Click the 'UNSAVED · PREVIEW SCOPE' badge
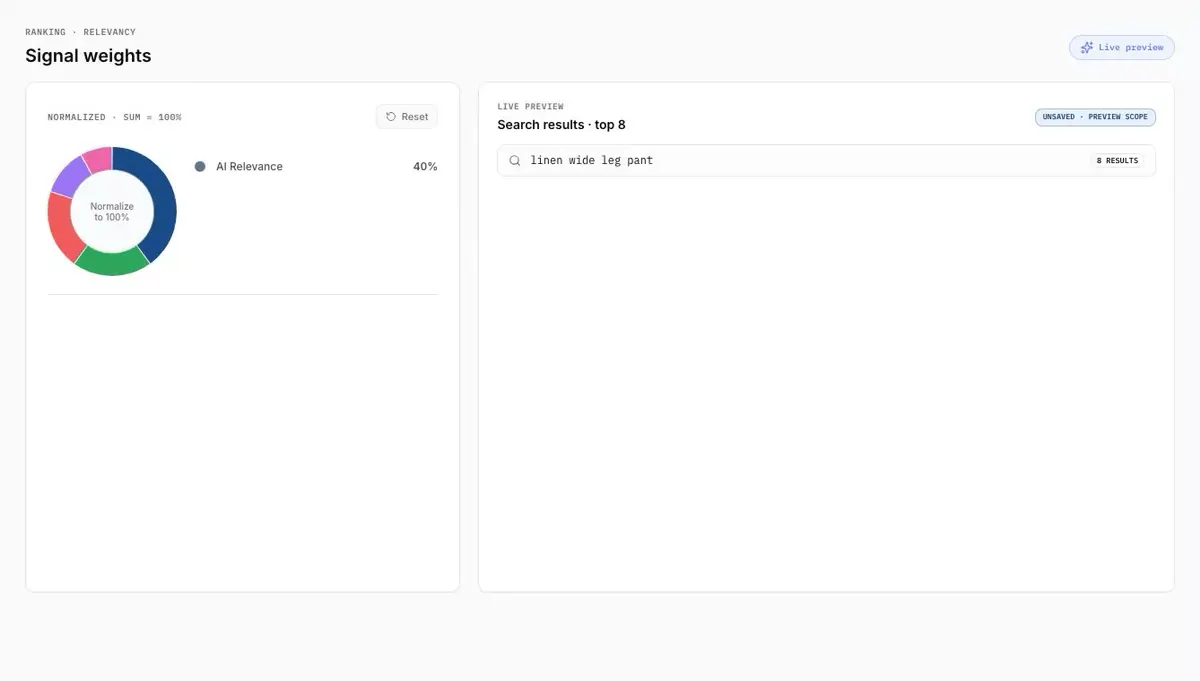This screenshot has height=681, width=1200. click(x=1095, y=117)
